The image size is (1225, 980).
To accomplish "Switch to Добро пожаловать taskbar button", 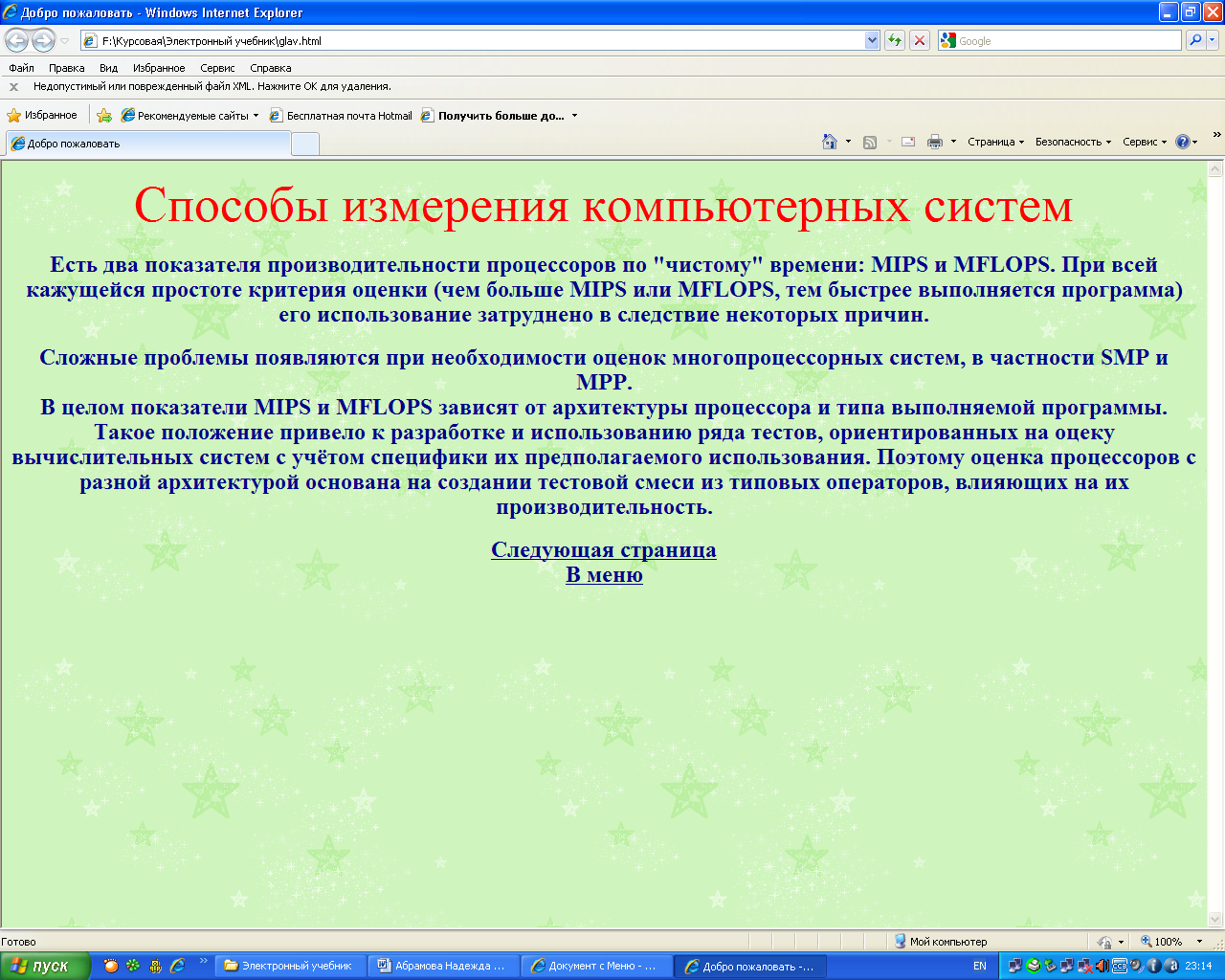I will coord(750,966).
